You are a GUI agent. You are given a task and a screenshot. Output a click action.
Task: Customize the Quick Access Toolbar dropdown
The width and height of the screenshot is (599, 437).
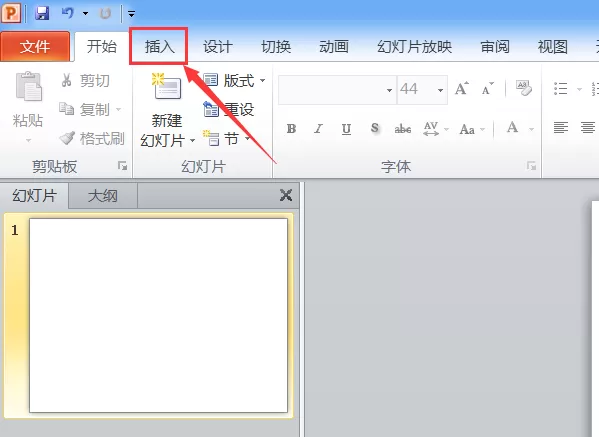coord(131,14)
